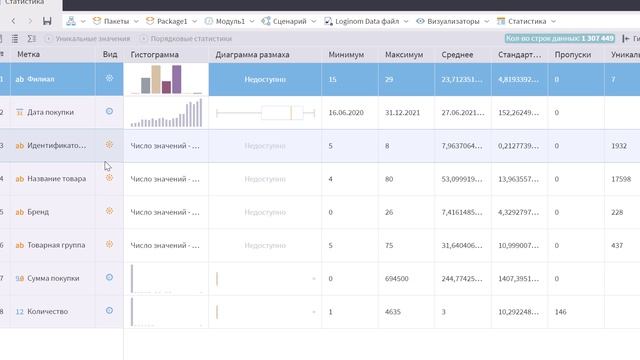
Task: Open dropdown next to workflow tree icon
Action: [x=83, y=21]
